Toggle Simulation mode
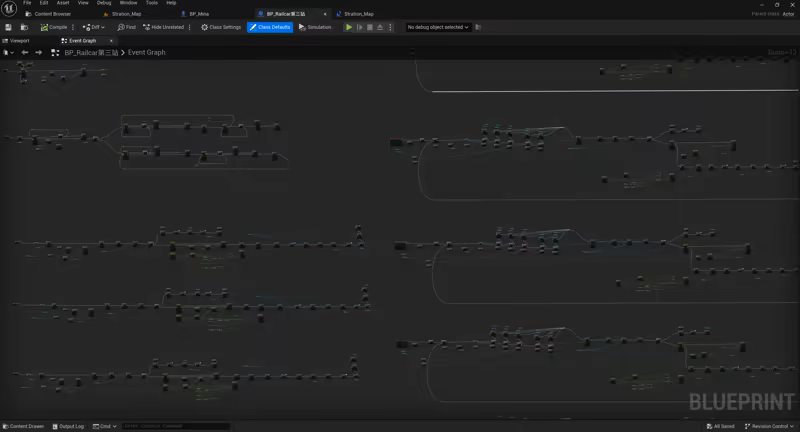The width and height of the screenshot is (800, 432). (x=316, y=27)
